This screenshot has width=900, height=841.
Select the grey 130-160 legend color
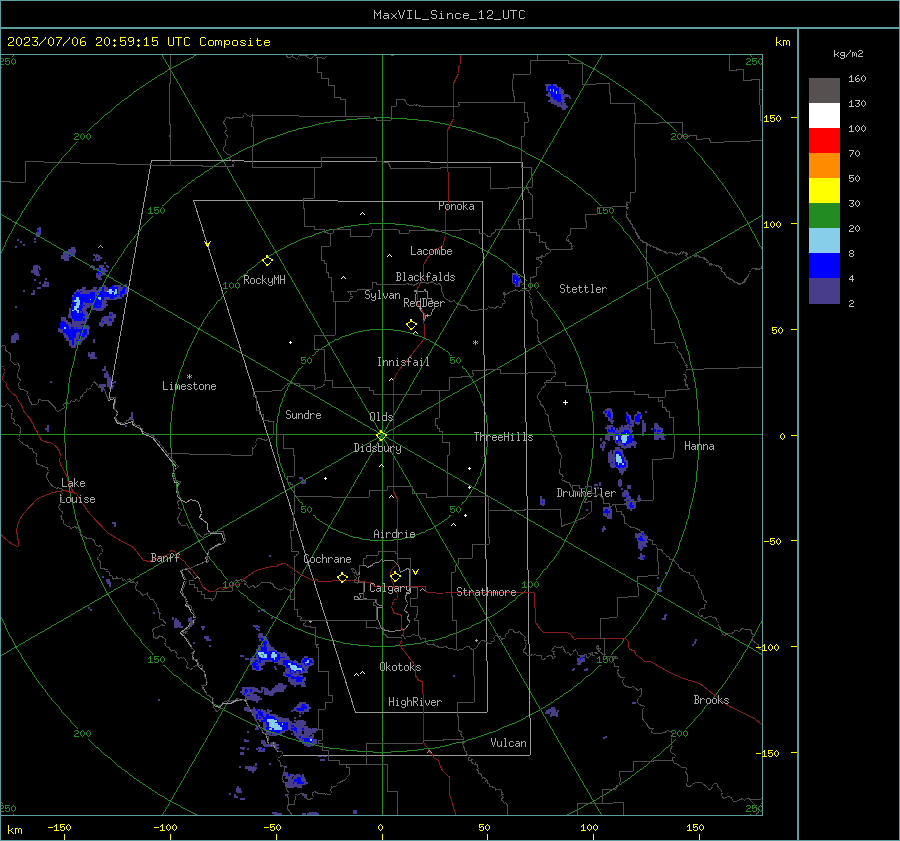(x=824, y=91)
